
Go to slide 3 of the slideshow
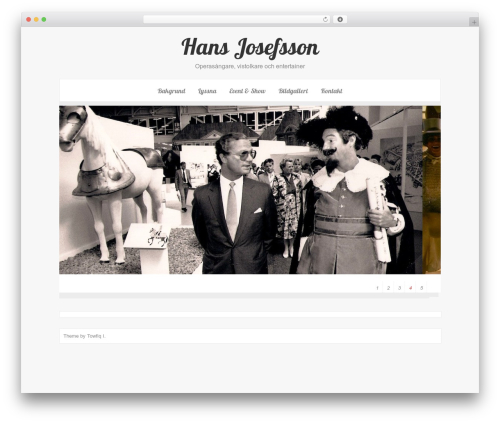[x=399, y=288]
